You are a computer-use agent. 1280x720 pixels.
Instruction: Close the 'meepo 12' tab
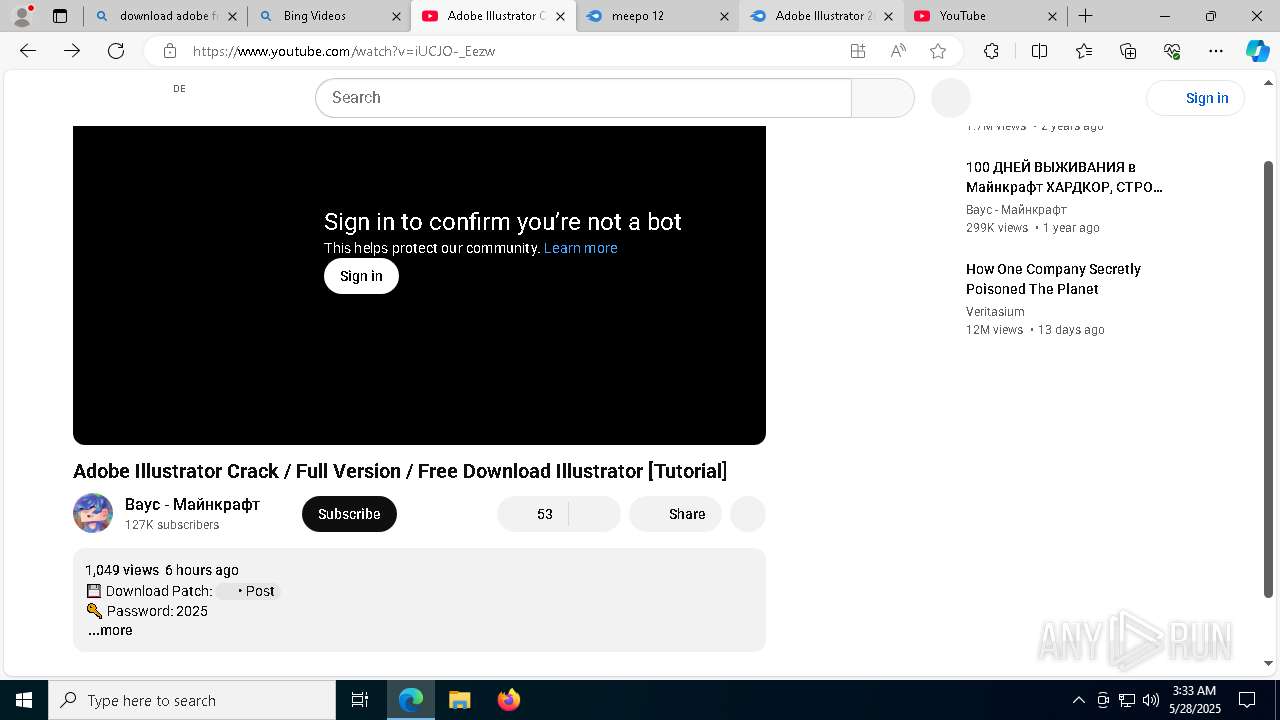[724, 16]
